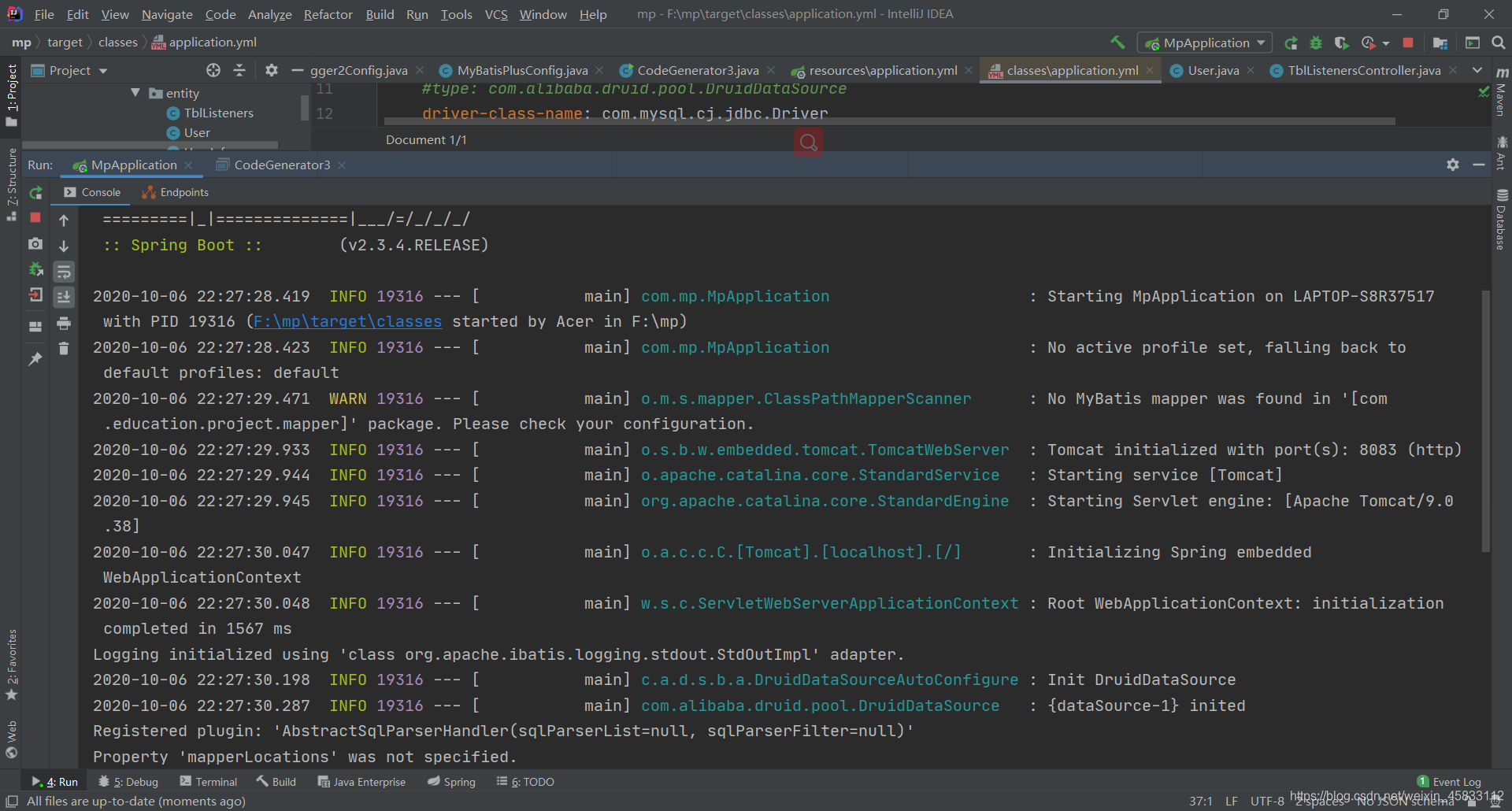Open the Event Log
Viewport: 1512px width, 811px height.
click(1449, 782)
